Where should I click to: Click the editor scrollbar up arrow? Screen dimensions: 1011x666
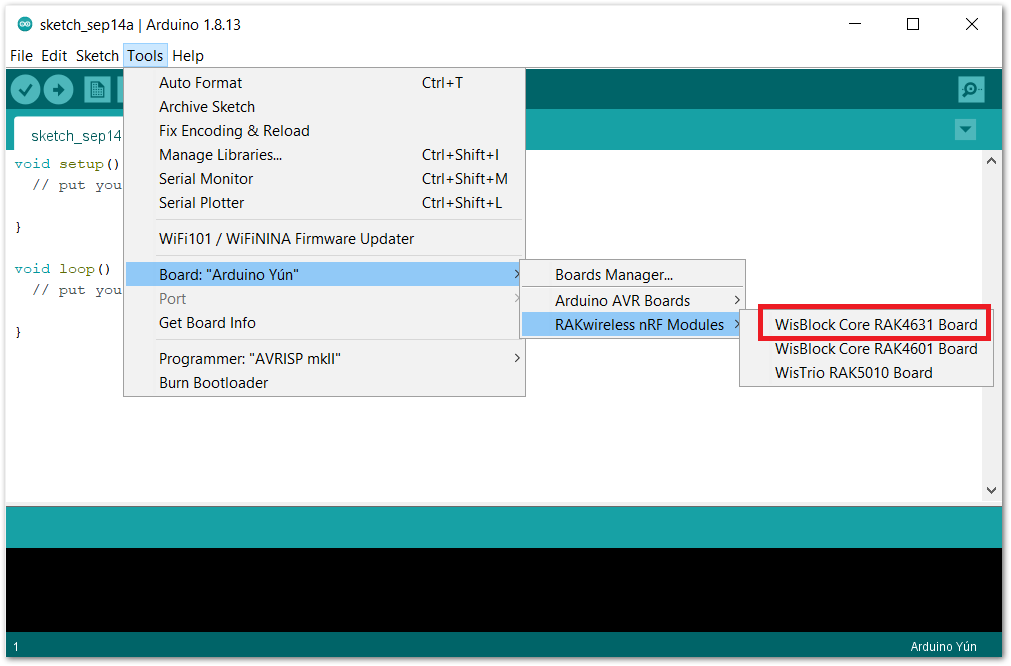[991, 161]
